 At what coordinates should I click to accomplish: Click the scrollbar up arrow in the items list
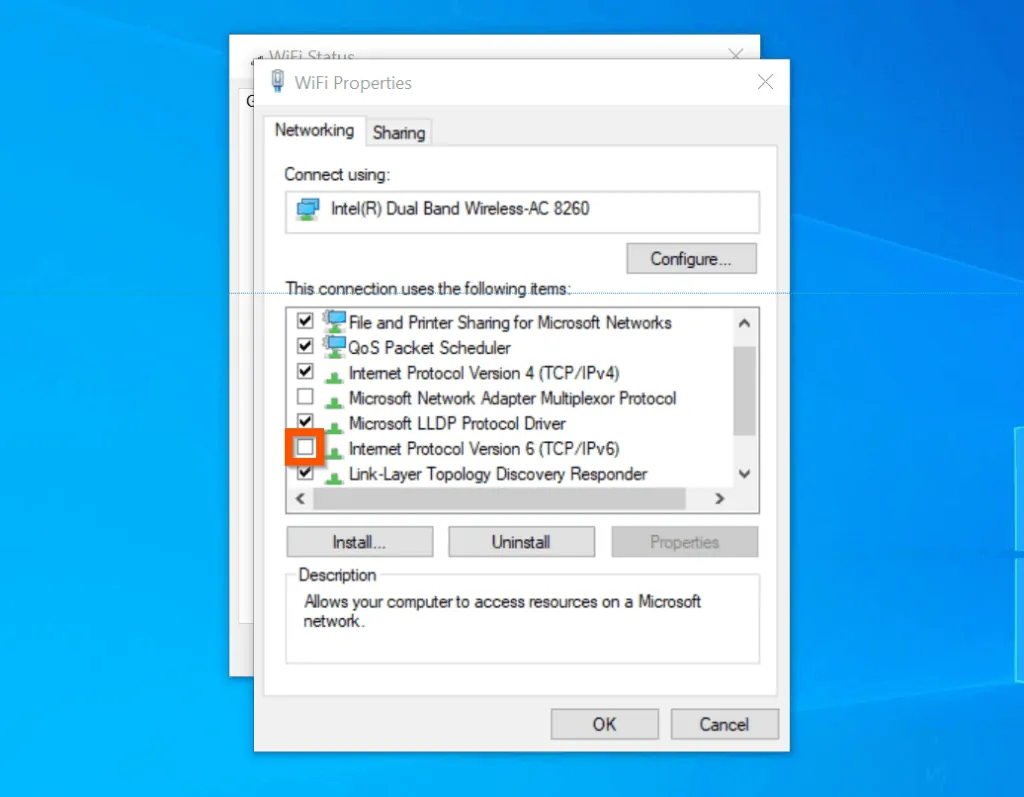tap(744, 323)
